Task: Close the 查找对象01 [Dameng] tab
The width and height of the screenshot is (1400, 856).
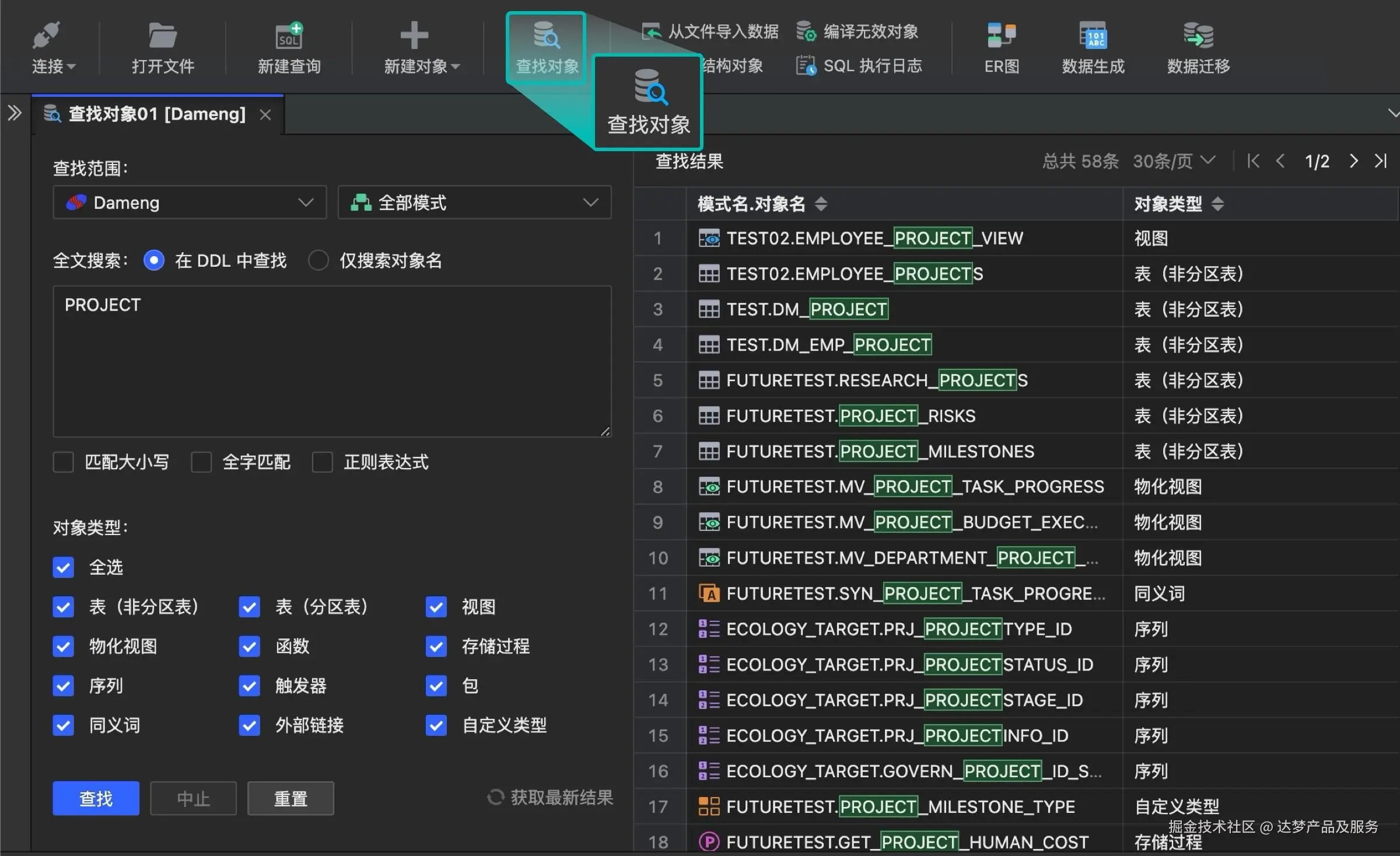Action: [x=265, y=114]
